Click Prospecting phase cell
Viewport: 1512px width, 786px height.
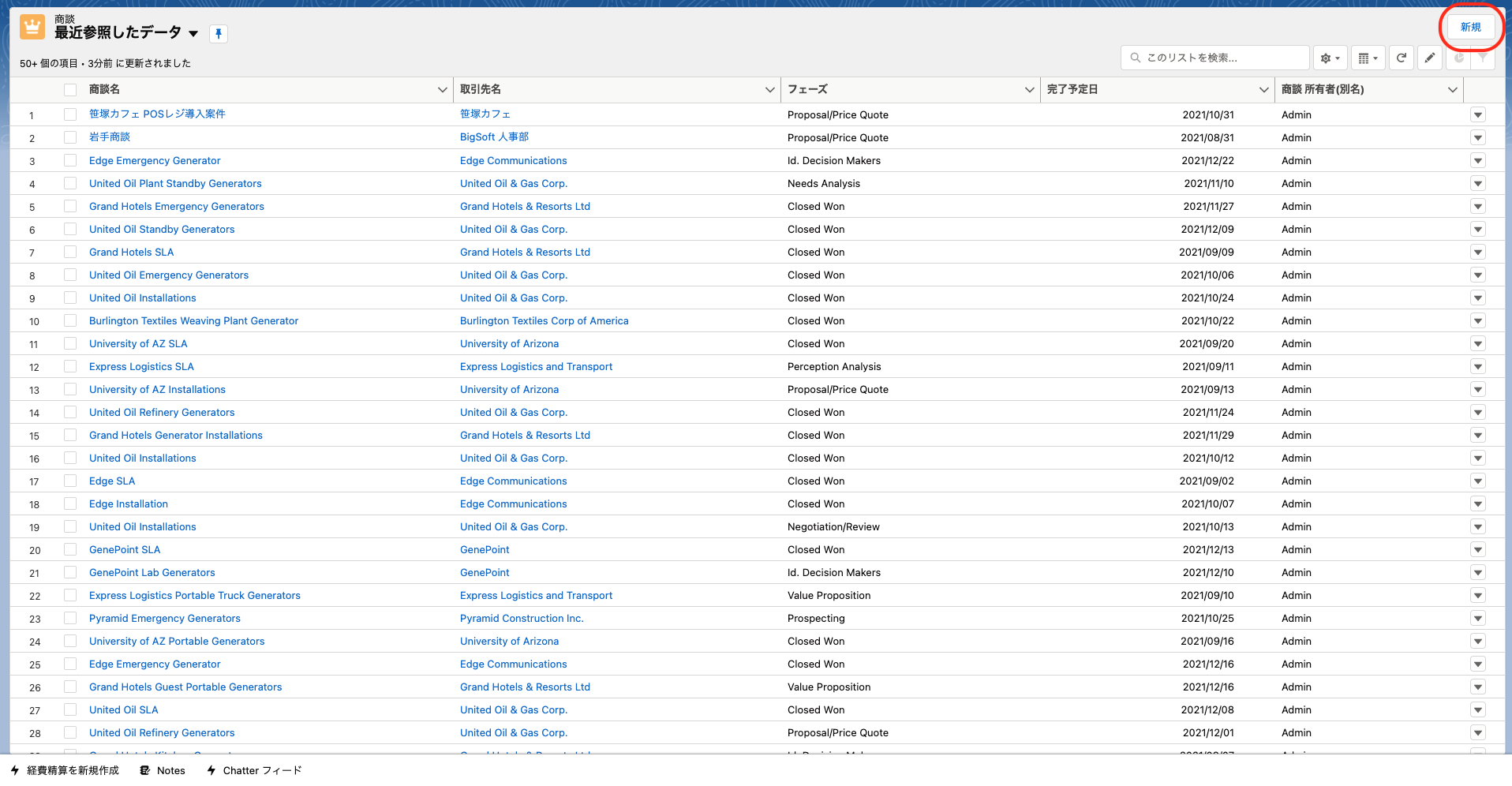(x=816, y=618)
